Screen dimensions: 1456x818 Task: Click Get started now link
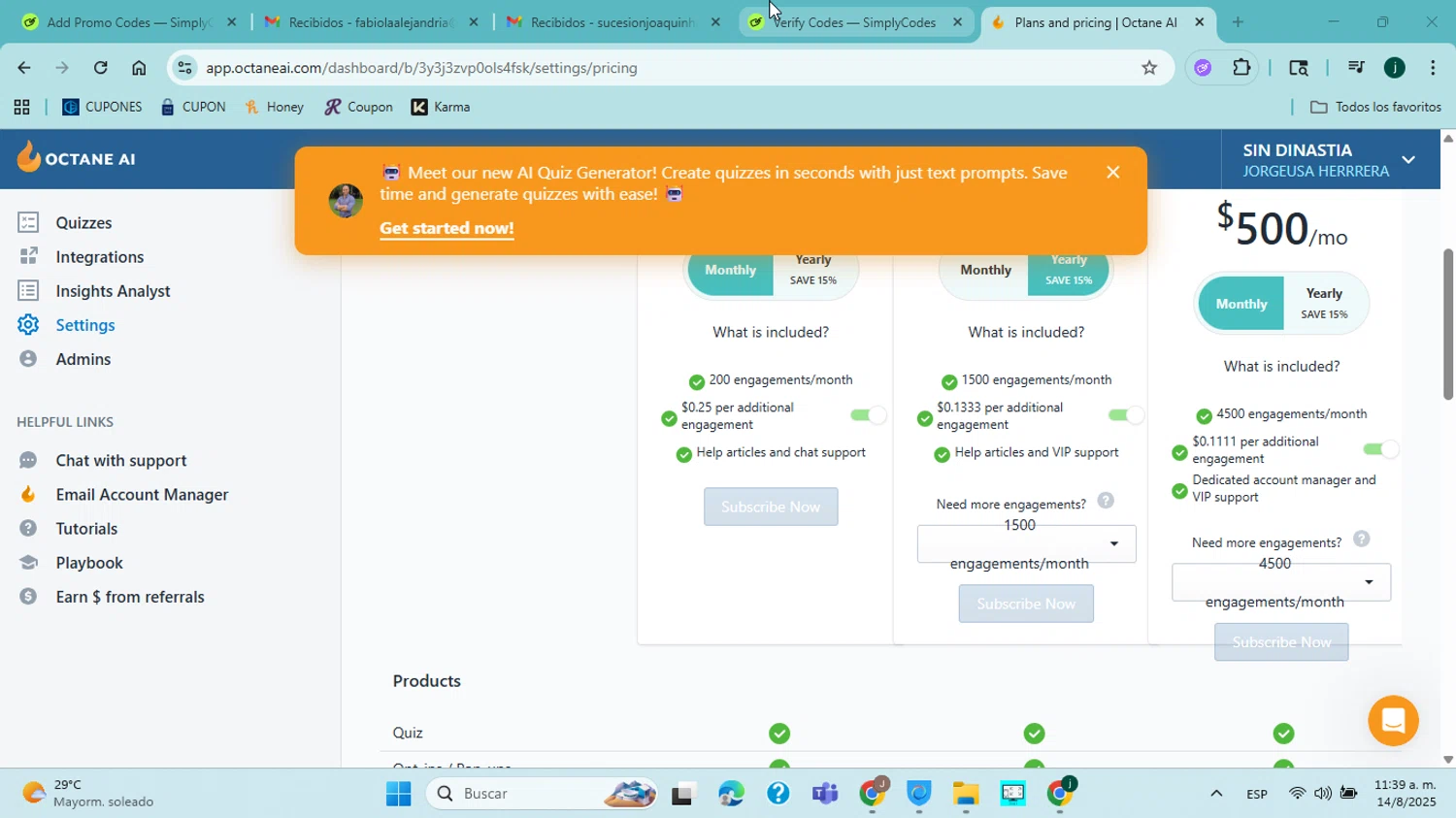tap(447, 228)
